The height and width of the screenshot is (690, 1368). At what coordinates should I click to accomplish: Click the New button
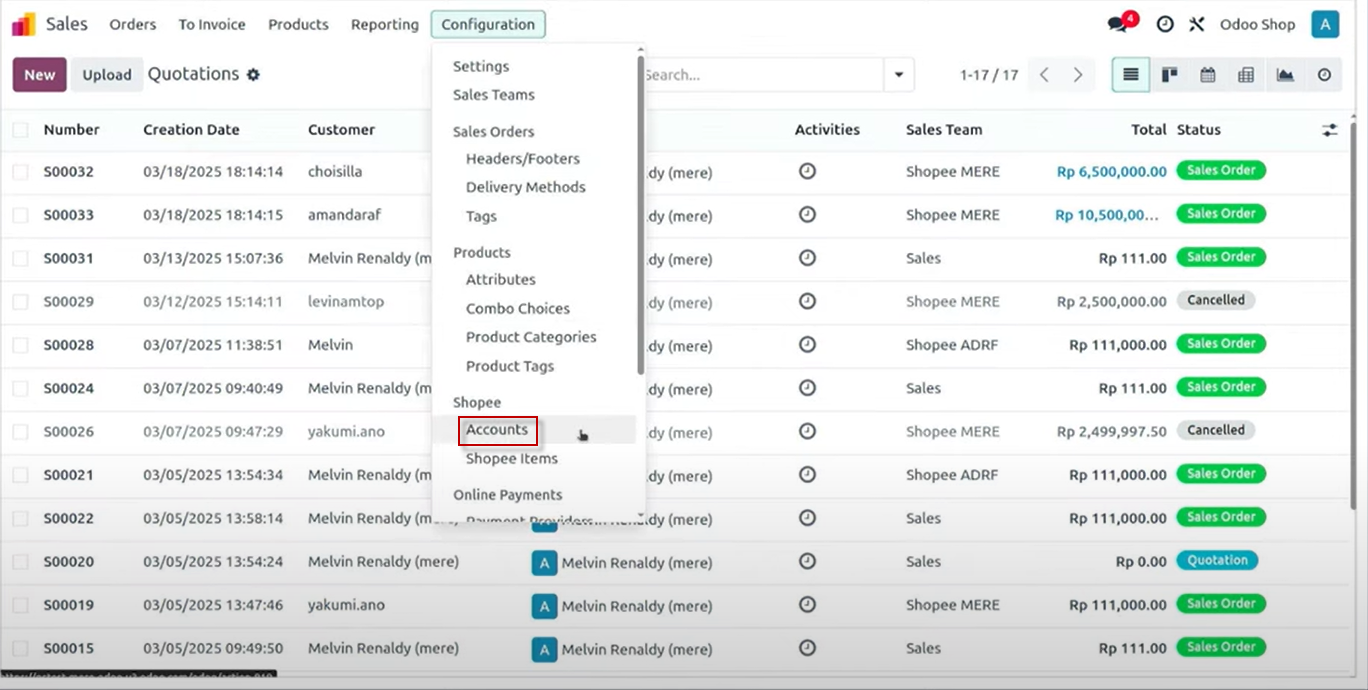click(x=40, y=75)
